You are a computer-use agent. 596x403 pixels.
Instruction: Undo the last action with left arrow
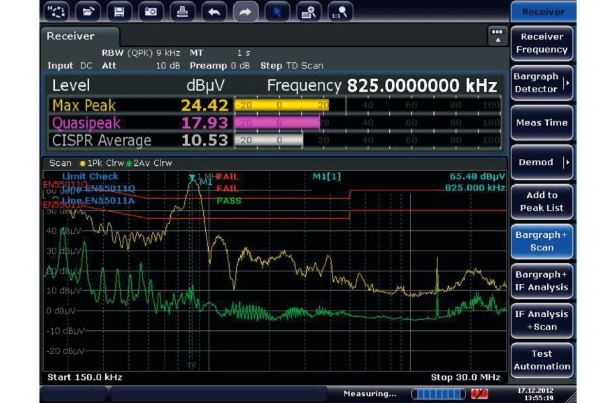pos(214,12)
